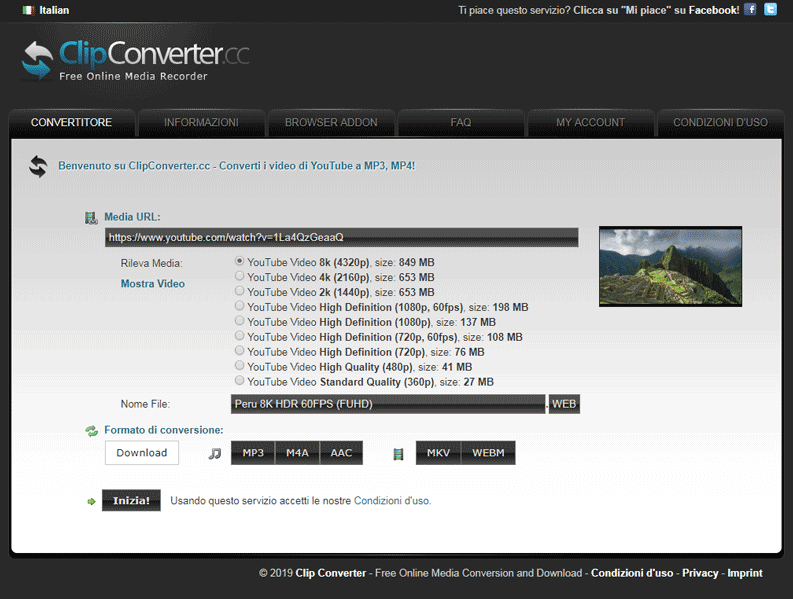
Task: Click the Formato di conversione label
Action: pos(164,430)
